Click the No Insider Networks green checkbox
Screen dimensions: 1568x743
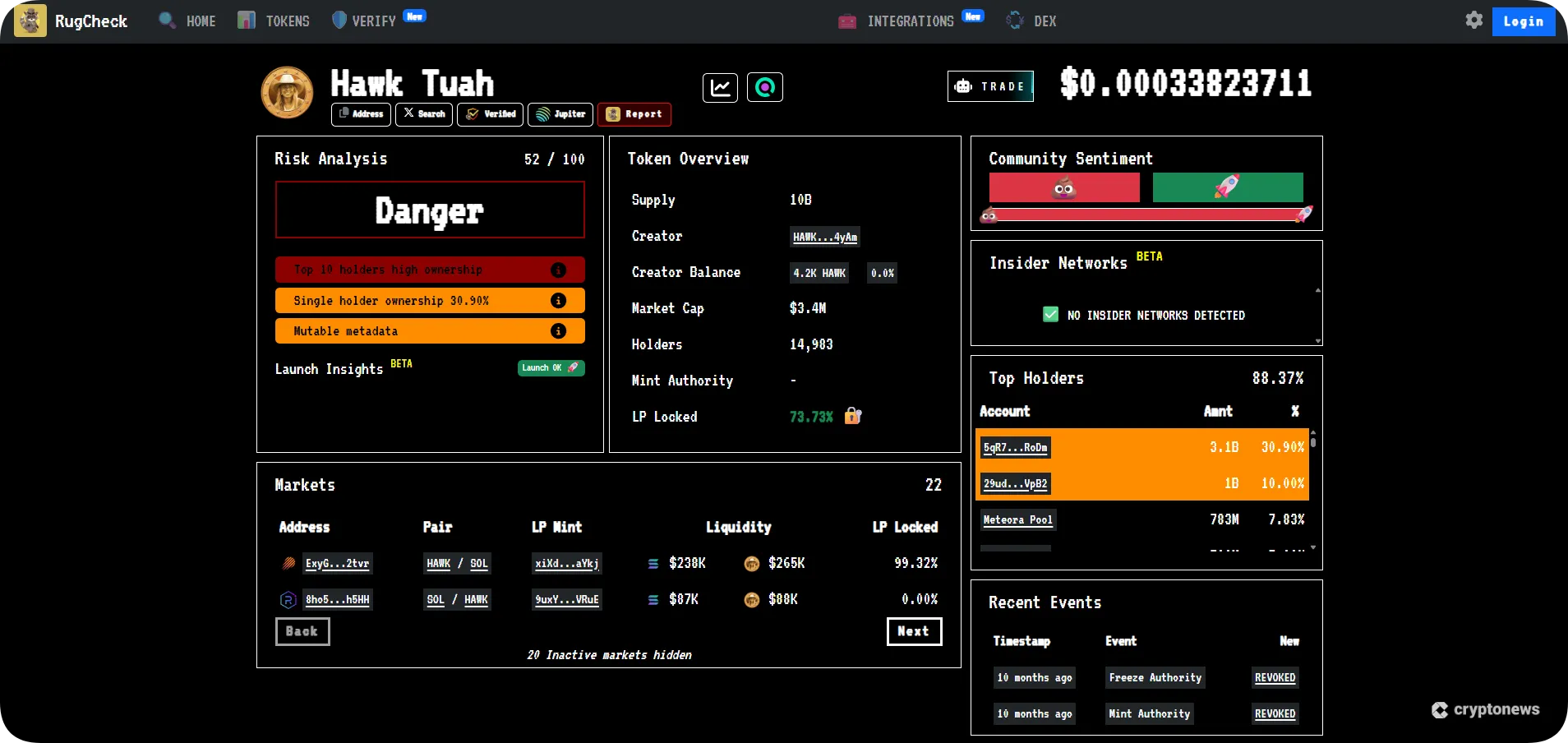(1050, 315)
